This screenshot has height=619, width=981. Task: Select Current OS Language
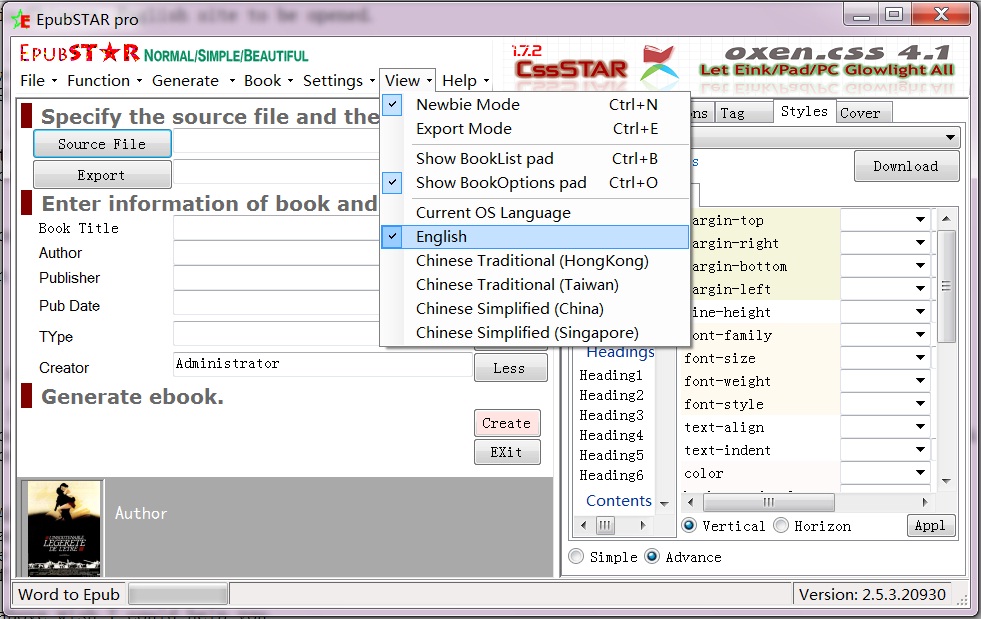click(x=535, y=213)
